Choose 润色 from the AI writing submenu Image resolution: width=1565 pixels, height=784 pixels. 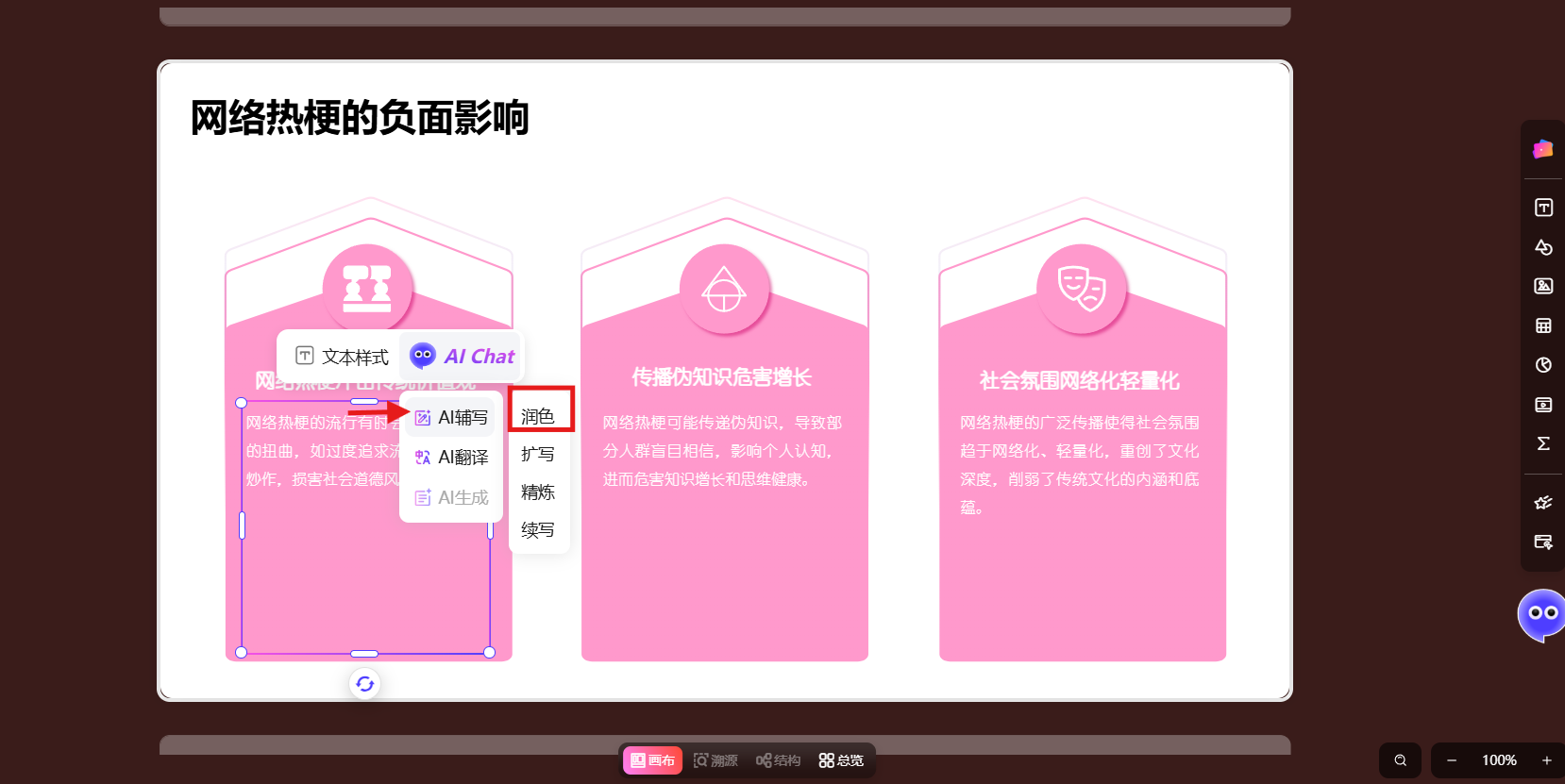point(538,416)
